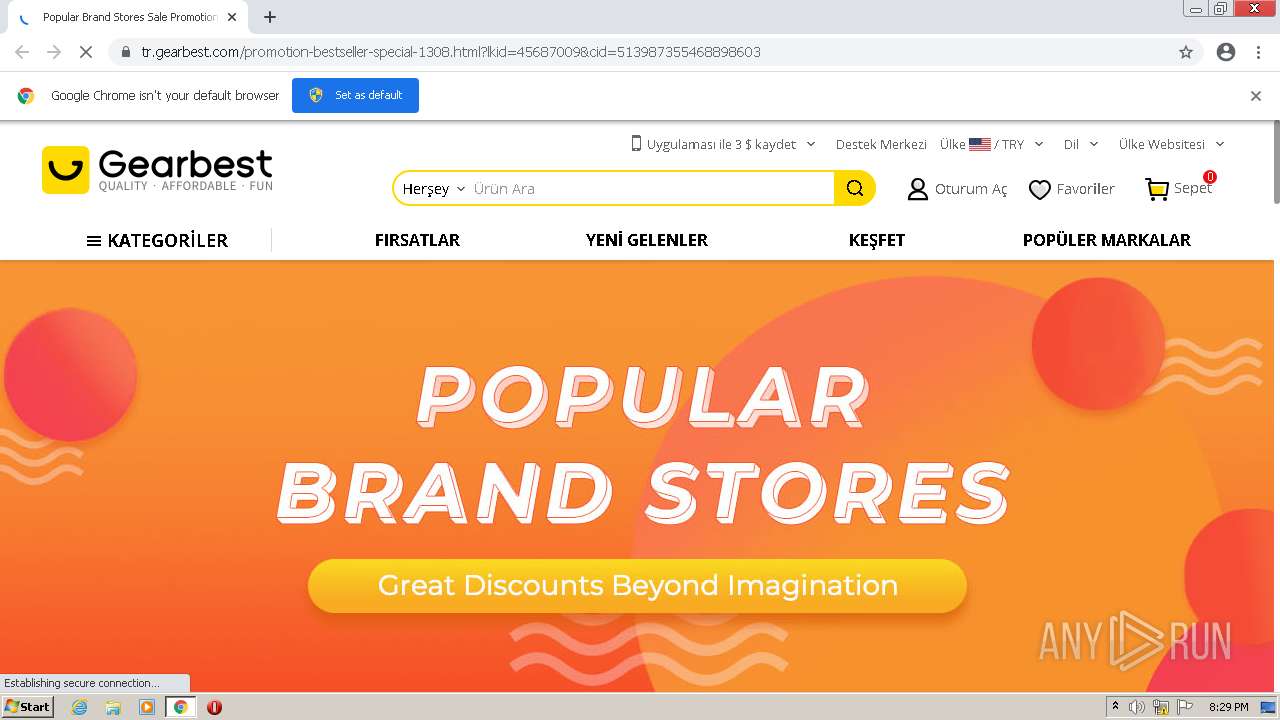The image size is (1280, 720).
Task: Click the Ürün Ara search field
Action: [x=650, y=189]
